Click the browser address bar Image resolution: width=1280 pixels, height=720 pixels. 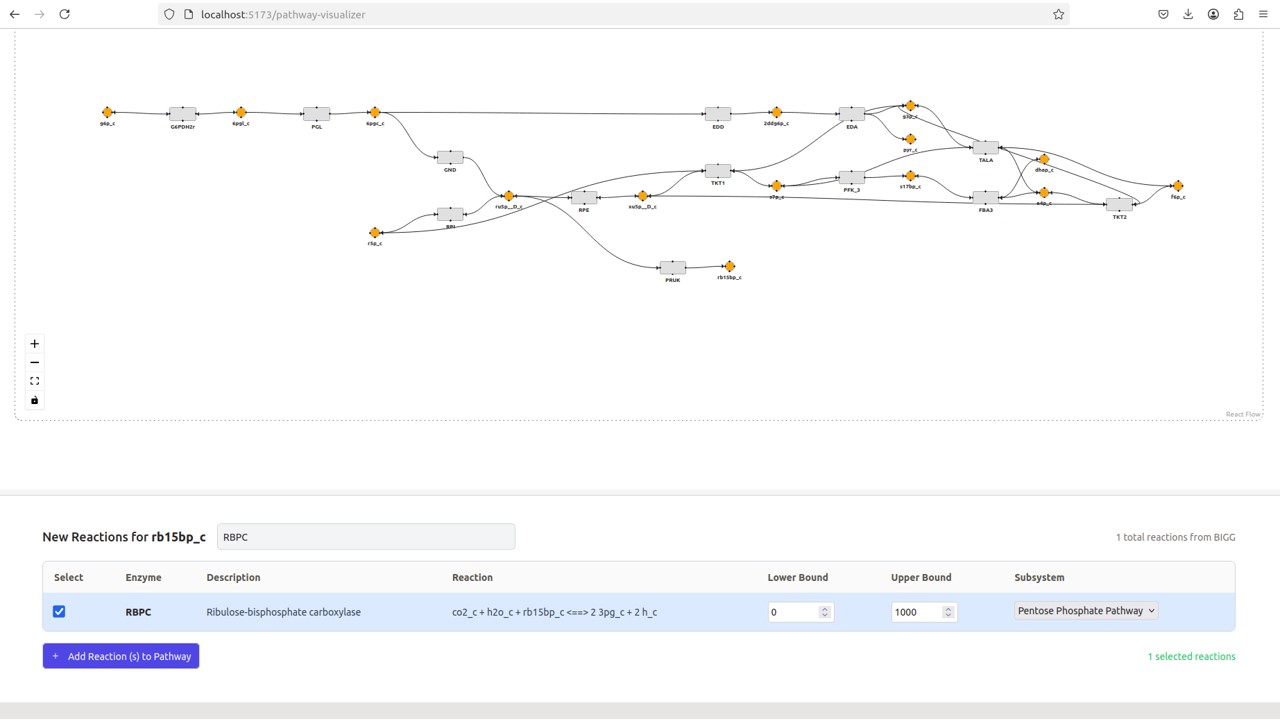pyautogui.click(x=600, y=14)
